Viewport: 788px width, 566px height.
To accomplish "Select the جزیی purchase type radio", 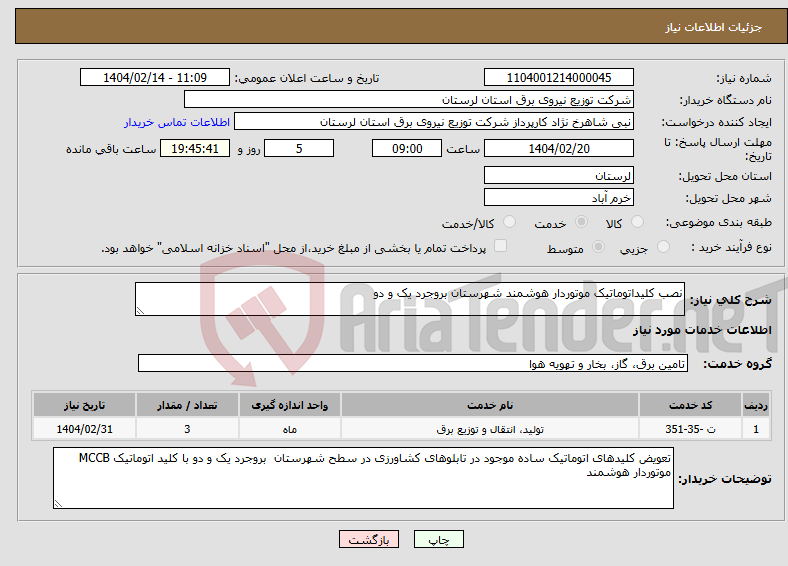I will [x=663, y=246].
